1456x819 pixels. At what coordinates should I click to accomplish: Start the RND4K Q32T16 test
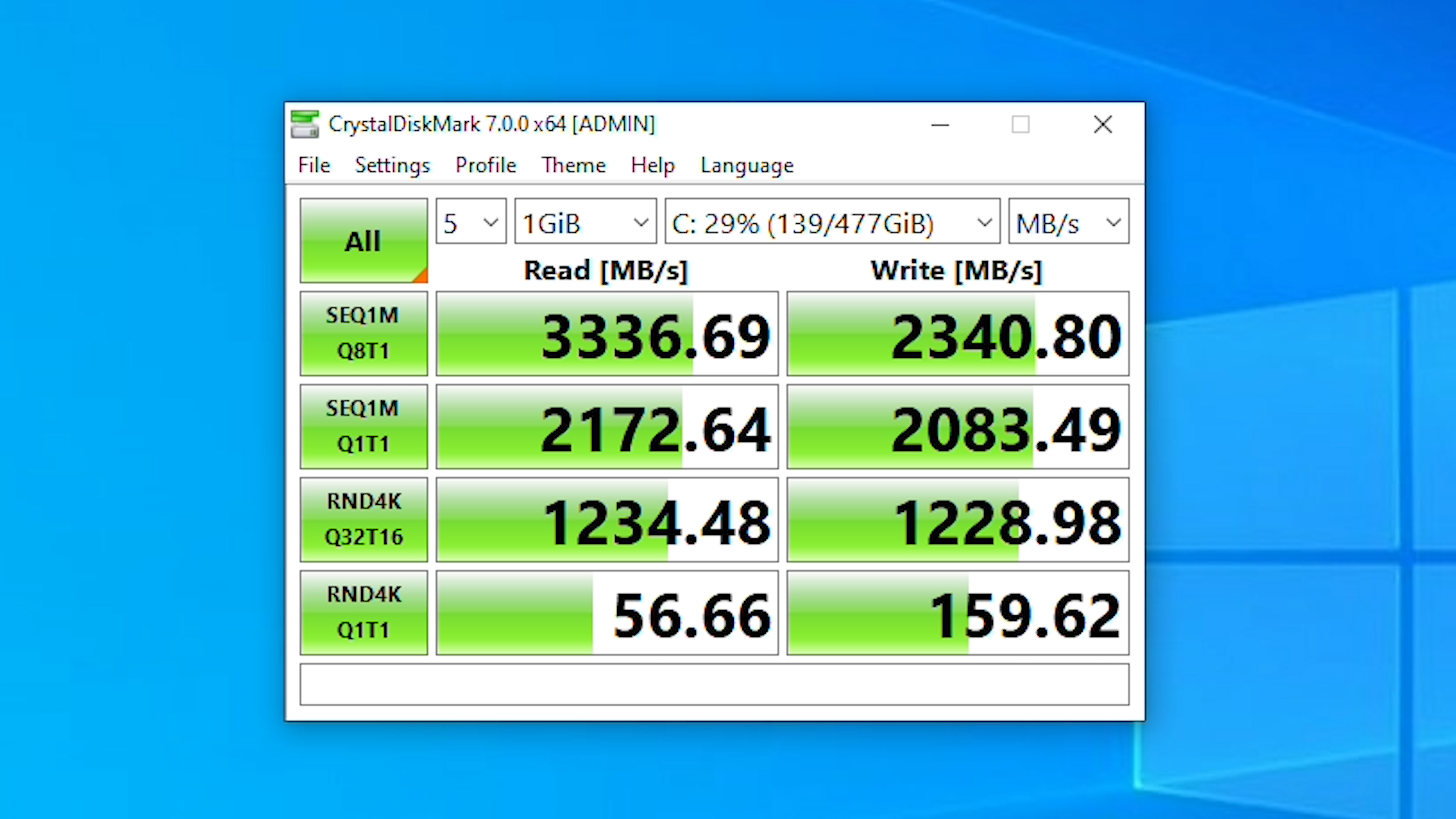click(364, 519)
